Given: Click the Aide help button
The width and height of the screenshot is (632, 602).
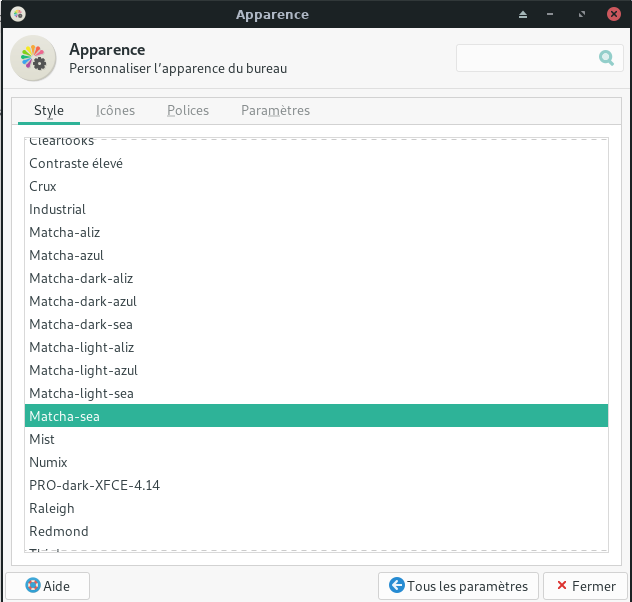Looking at the screenshot, I should [x=47, y=586].
